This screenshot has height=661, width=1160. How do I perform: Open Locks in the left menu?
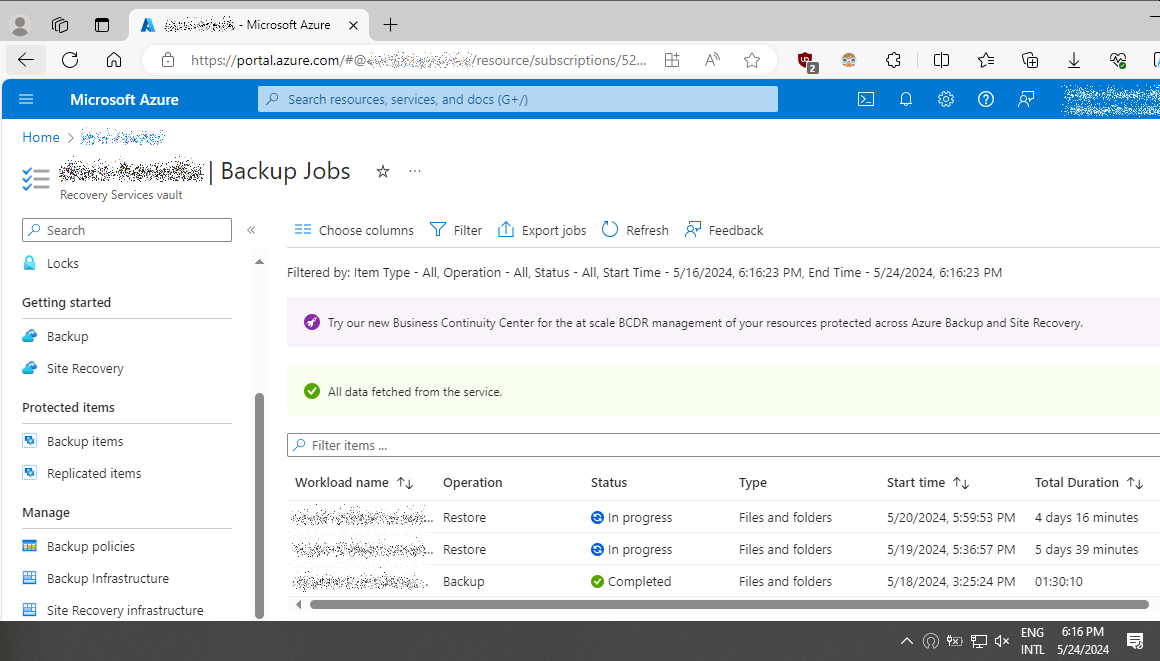coord(62,264)
